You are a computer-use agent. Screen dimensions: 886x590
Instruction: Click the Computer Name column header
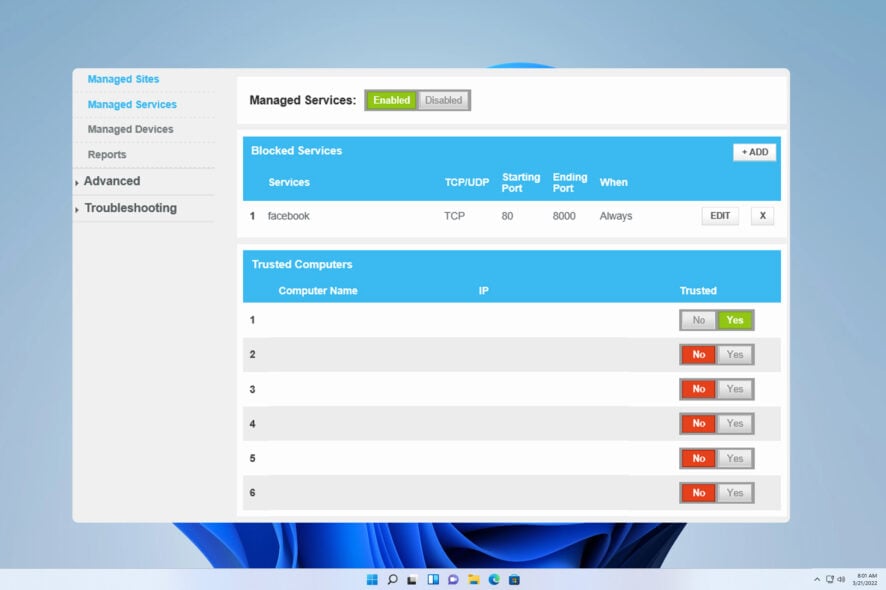[318, 290]
